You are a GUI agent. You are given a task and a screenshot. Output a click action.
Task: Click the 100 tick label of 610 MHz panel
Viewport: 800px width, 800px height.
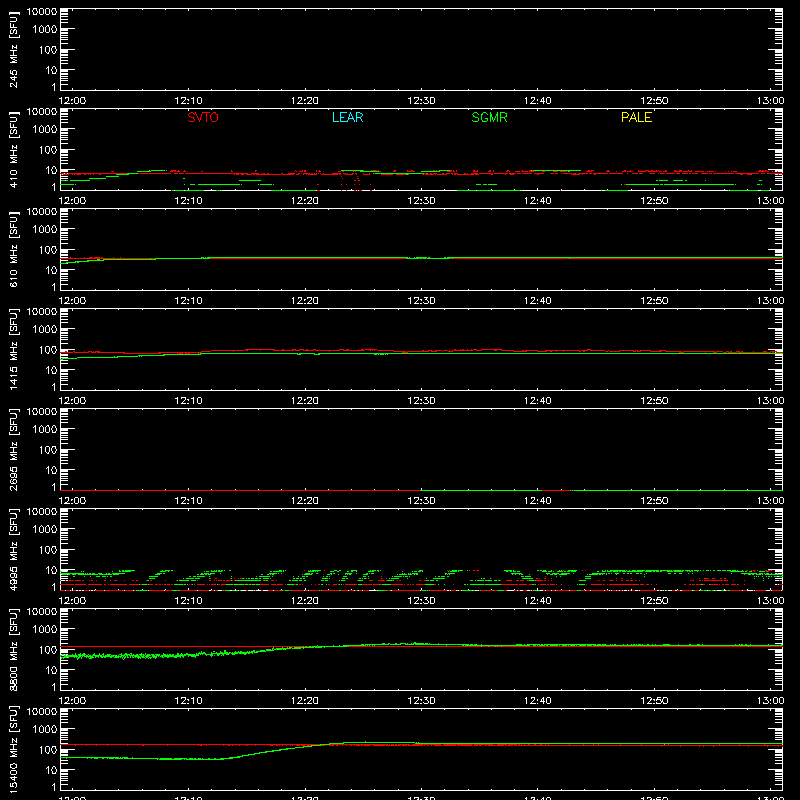(x=48, y=250)
